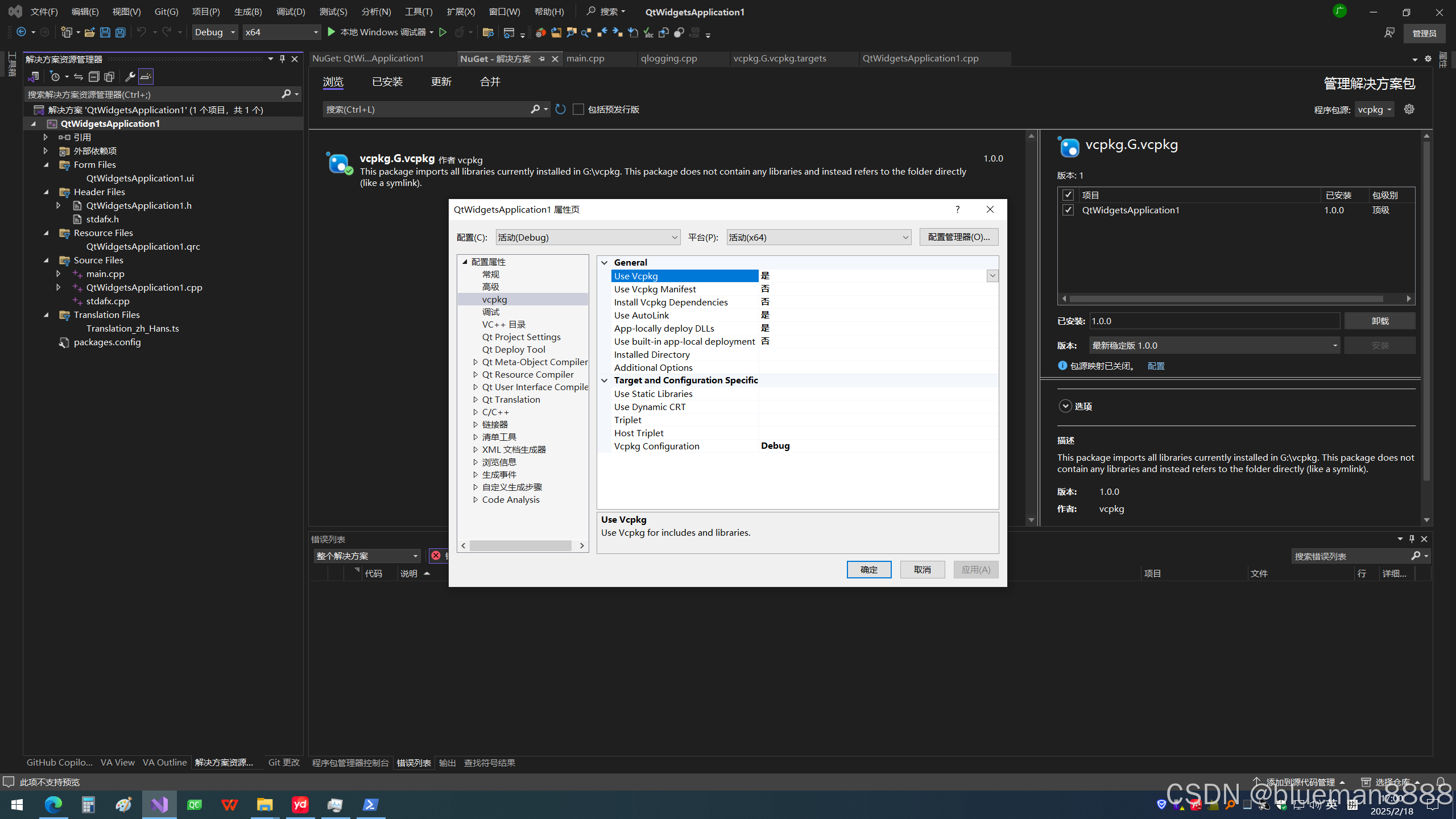
Task: Expand the 选项 section
Action: coord(1065,406)
